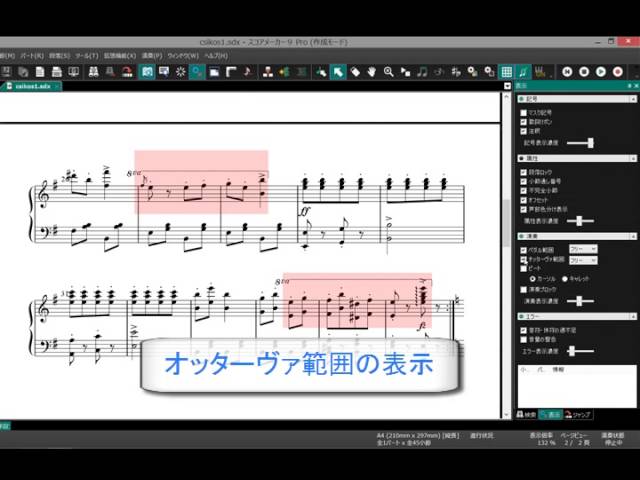640x480 pixels.
Task: Switch to the ジャンプ panel tab
Action: tap(578, 415)
